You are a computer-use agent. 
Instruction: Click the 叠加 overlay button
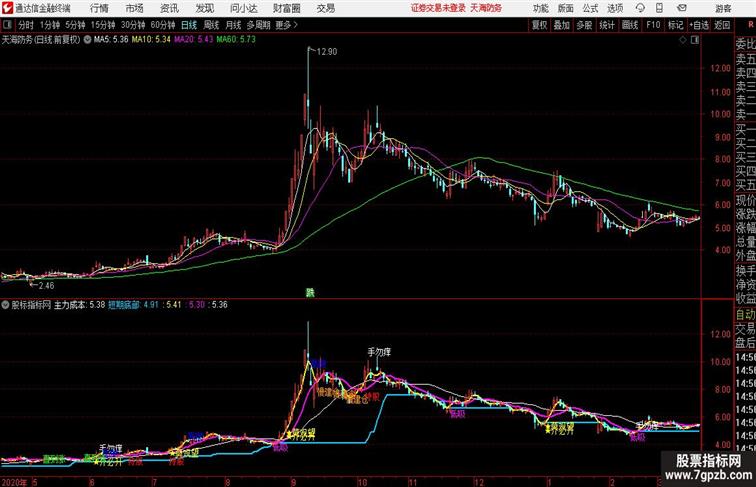coord(562,25)
